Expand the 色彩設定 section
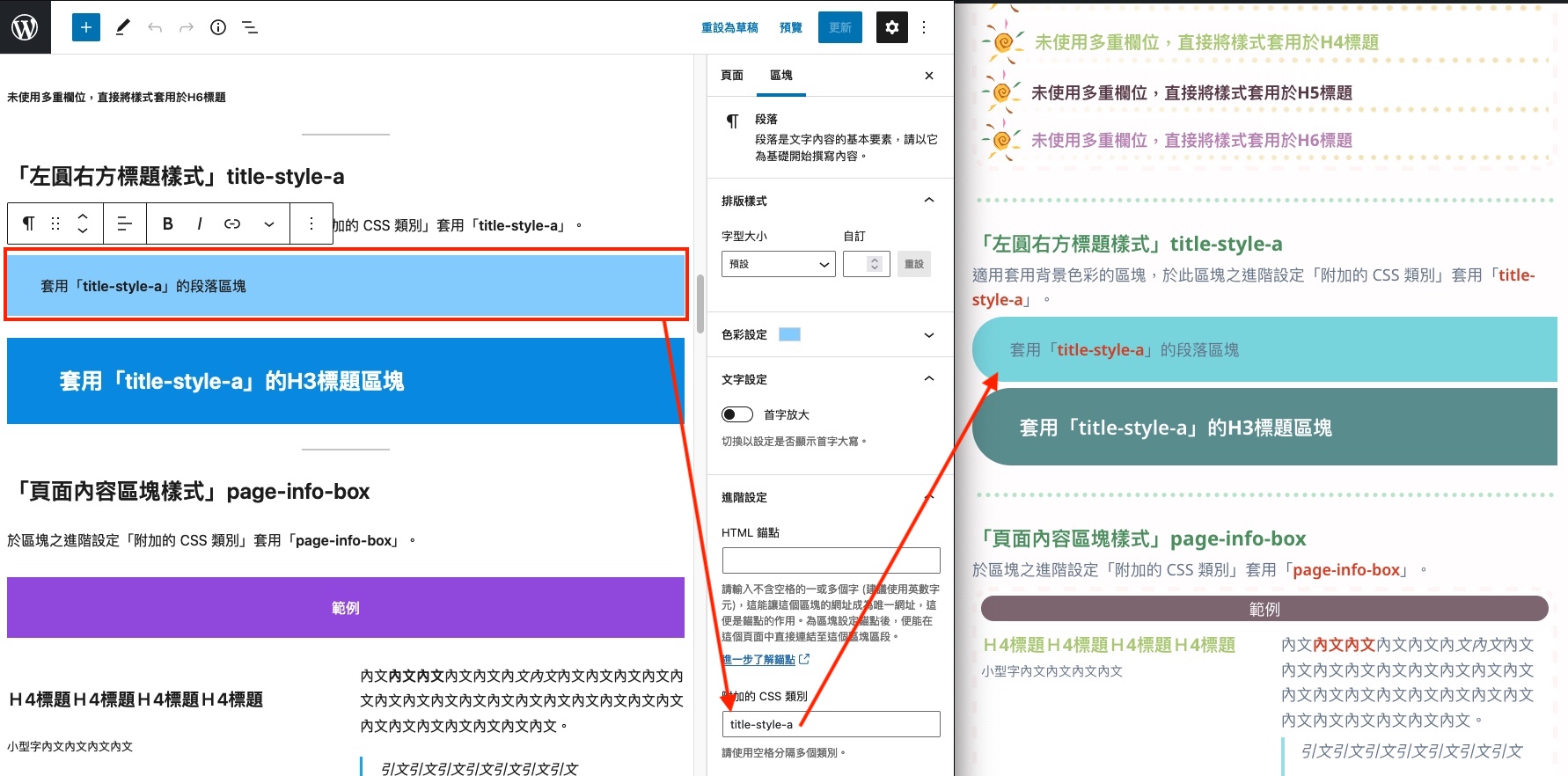The width and height of the screenshot is (1568, 776). point(830,334)
